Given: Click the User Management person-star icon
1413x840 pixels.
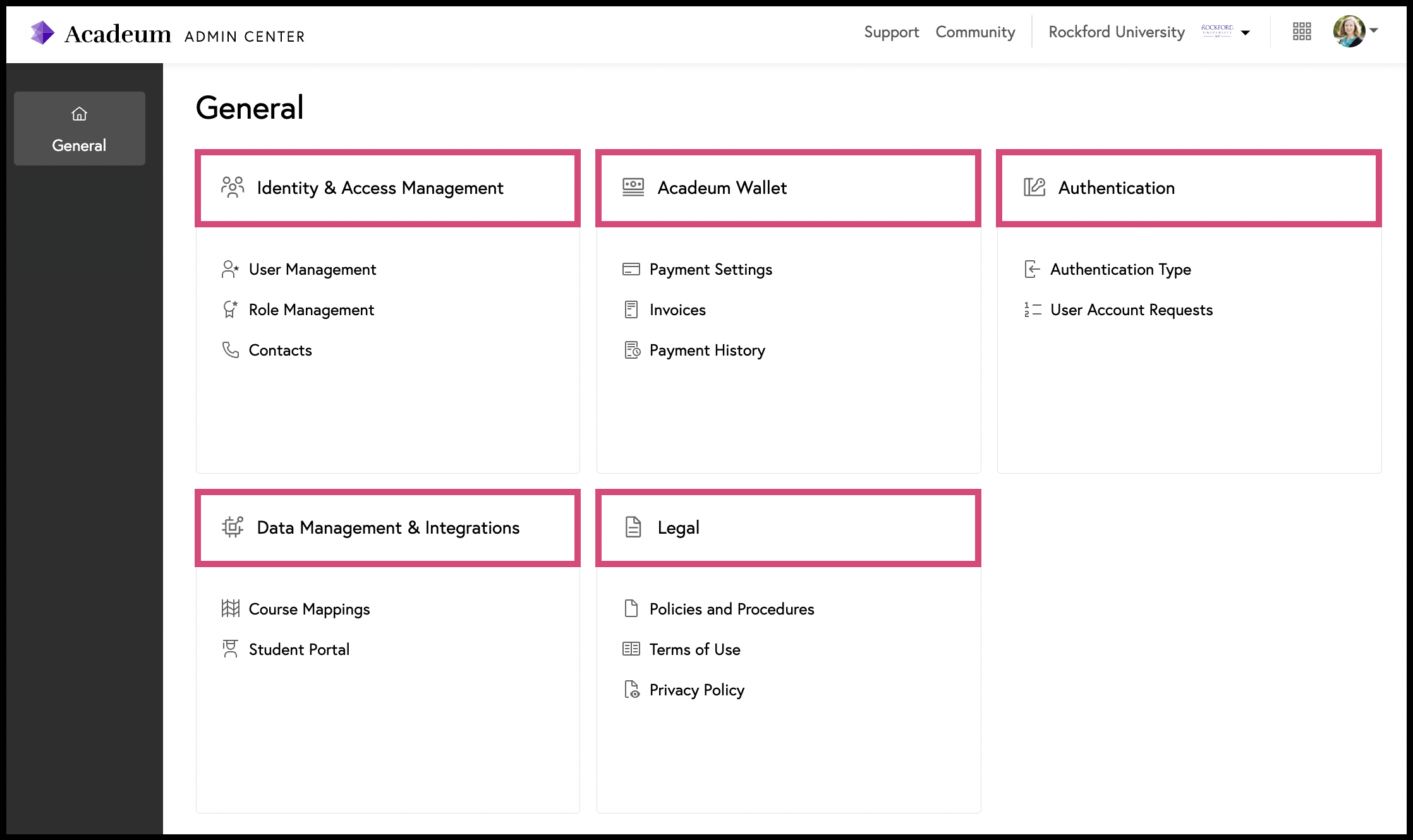Looking at the screenshot, I should tap(230, 270).
